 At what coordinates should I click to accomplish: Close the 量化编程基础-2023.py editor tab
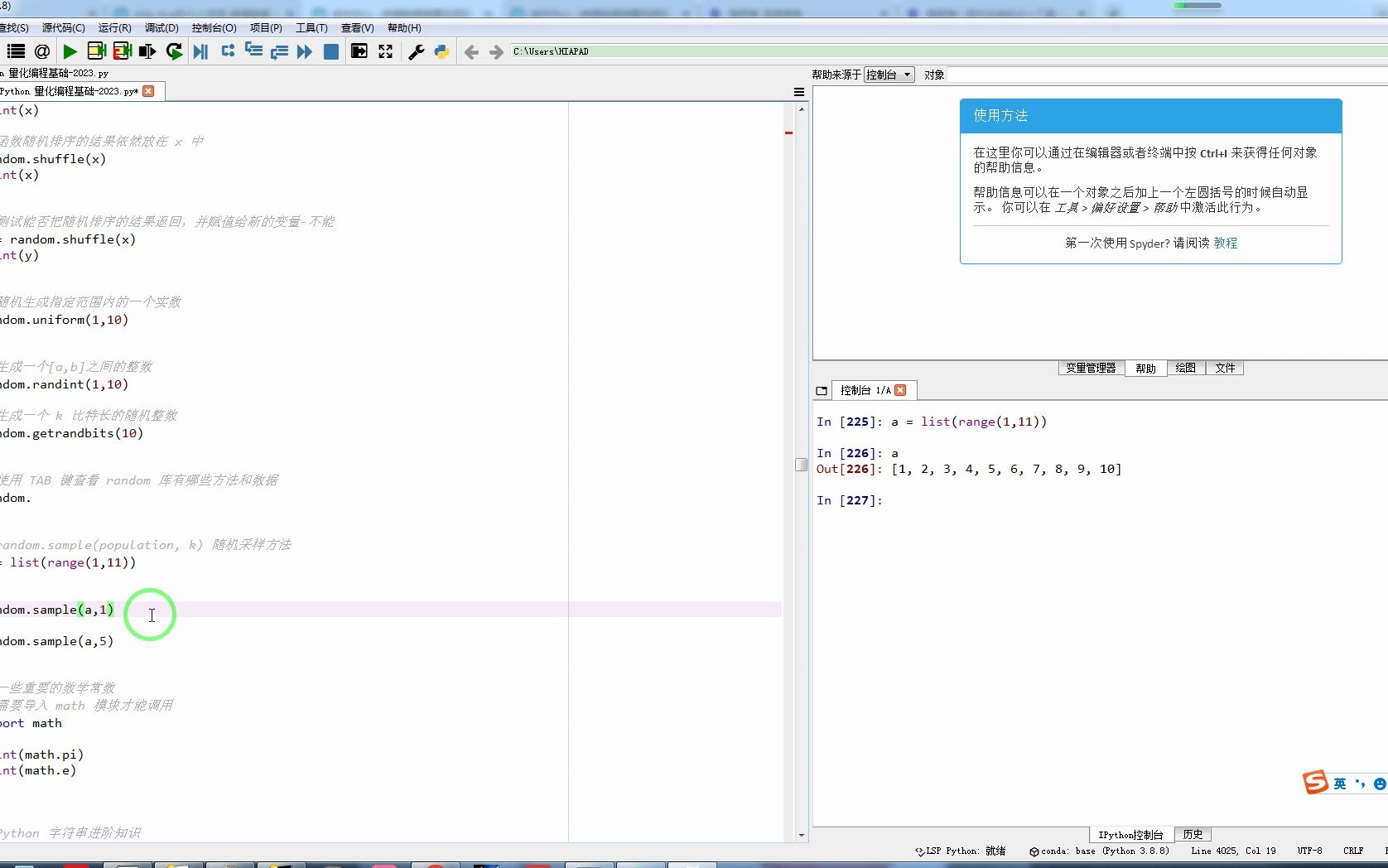(x=148, y=91)
